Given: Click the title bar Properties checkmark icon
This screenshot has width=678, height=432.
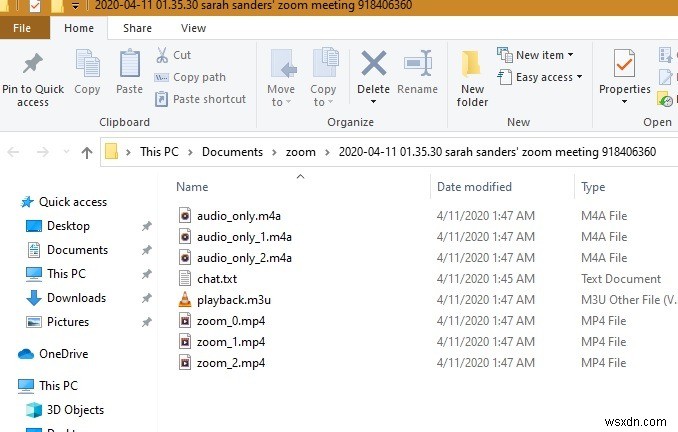Looking at the screenshot, I should coord(35,6).
